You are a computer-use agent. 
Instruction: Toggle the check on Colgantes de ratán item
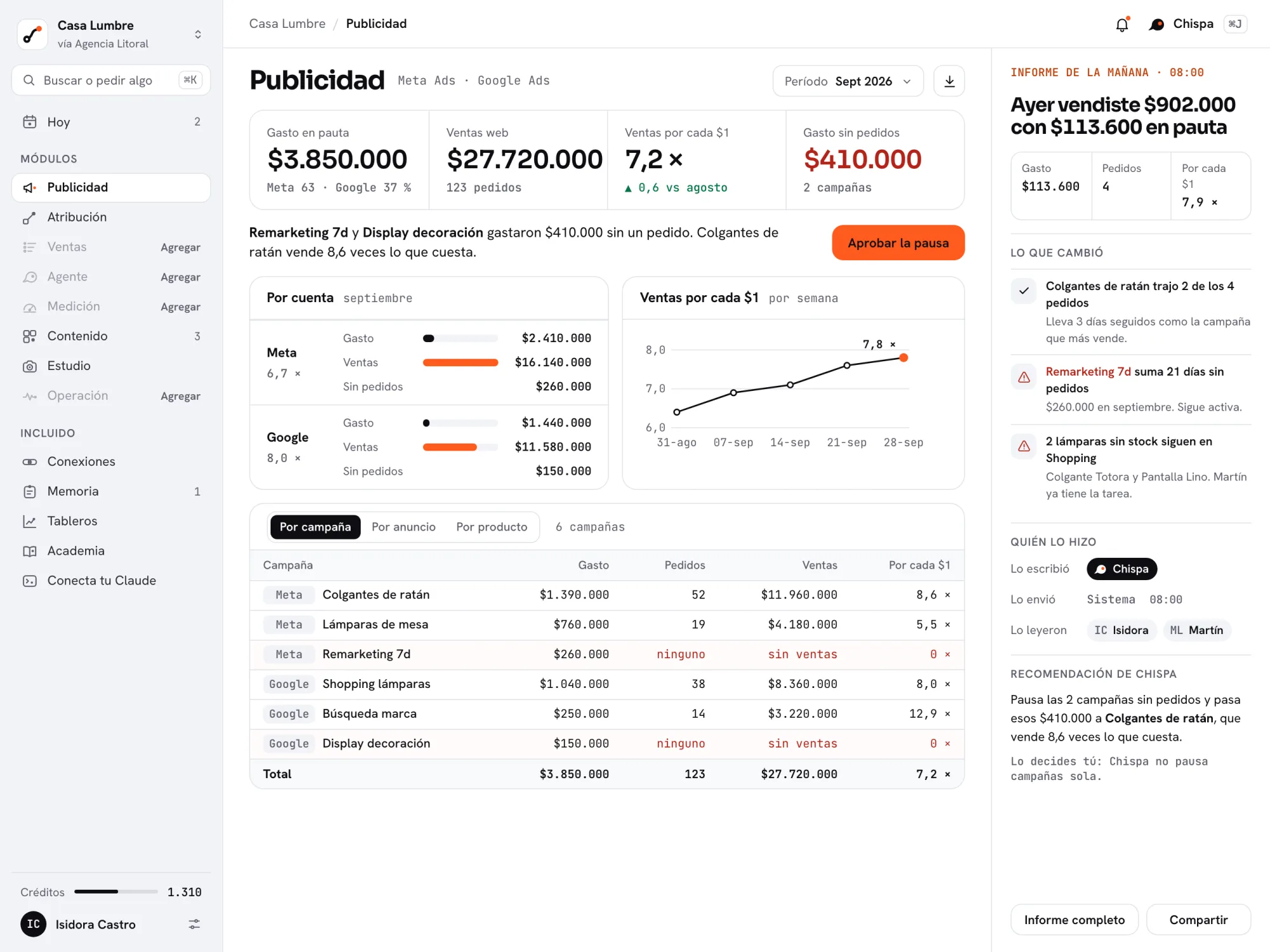pos(1024,291)
